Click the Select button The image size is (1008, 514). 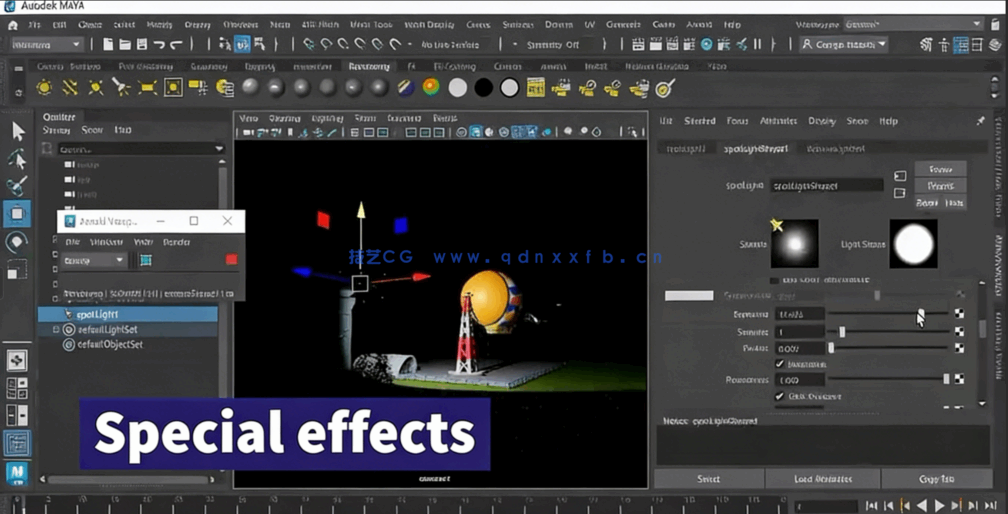[x=708, y=479]
